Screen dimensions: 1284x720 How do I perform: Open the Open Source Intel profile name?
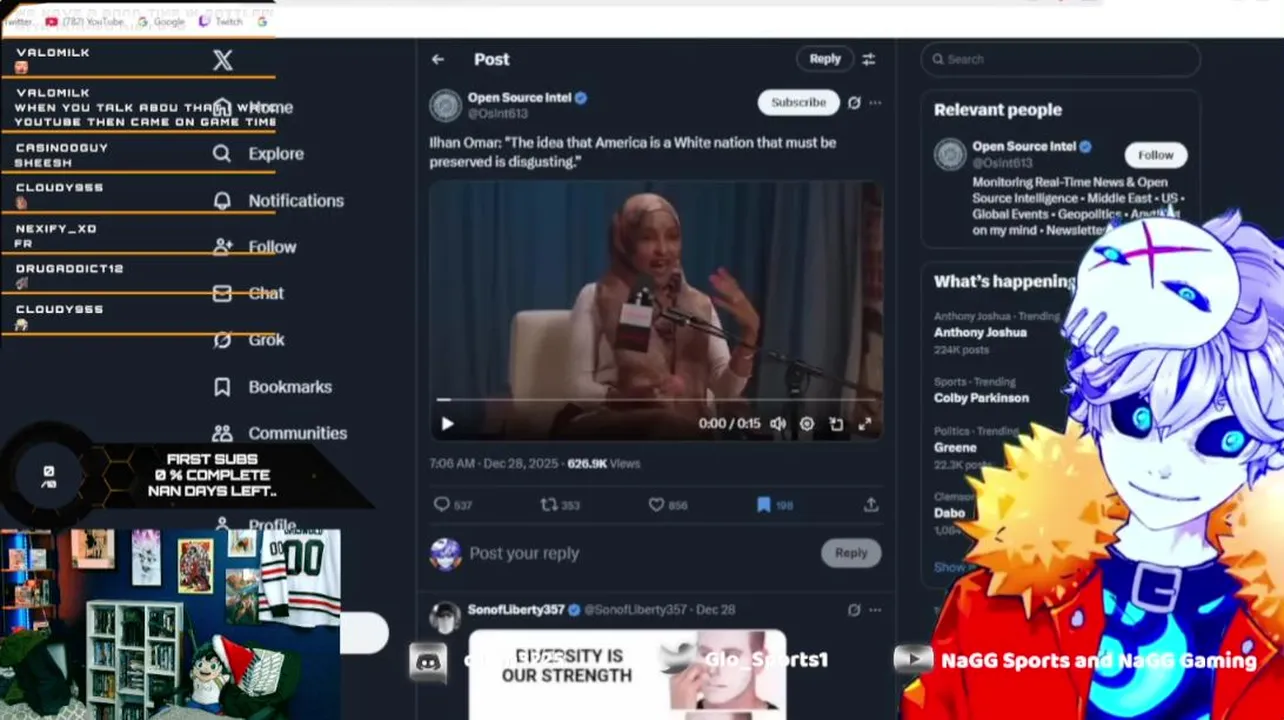(519, 97)
